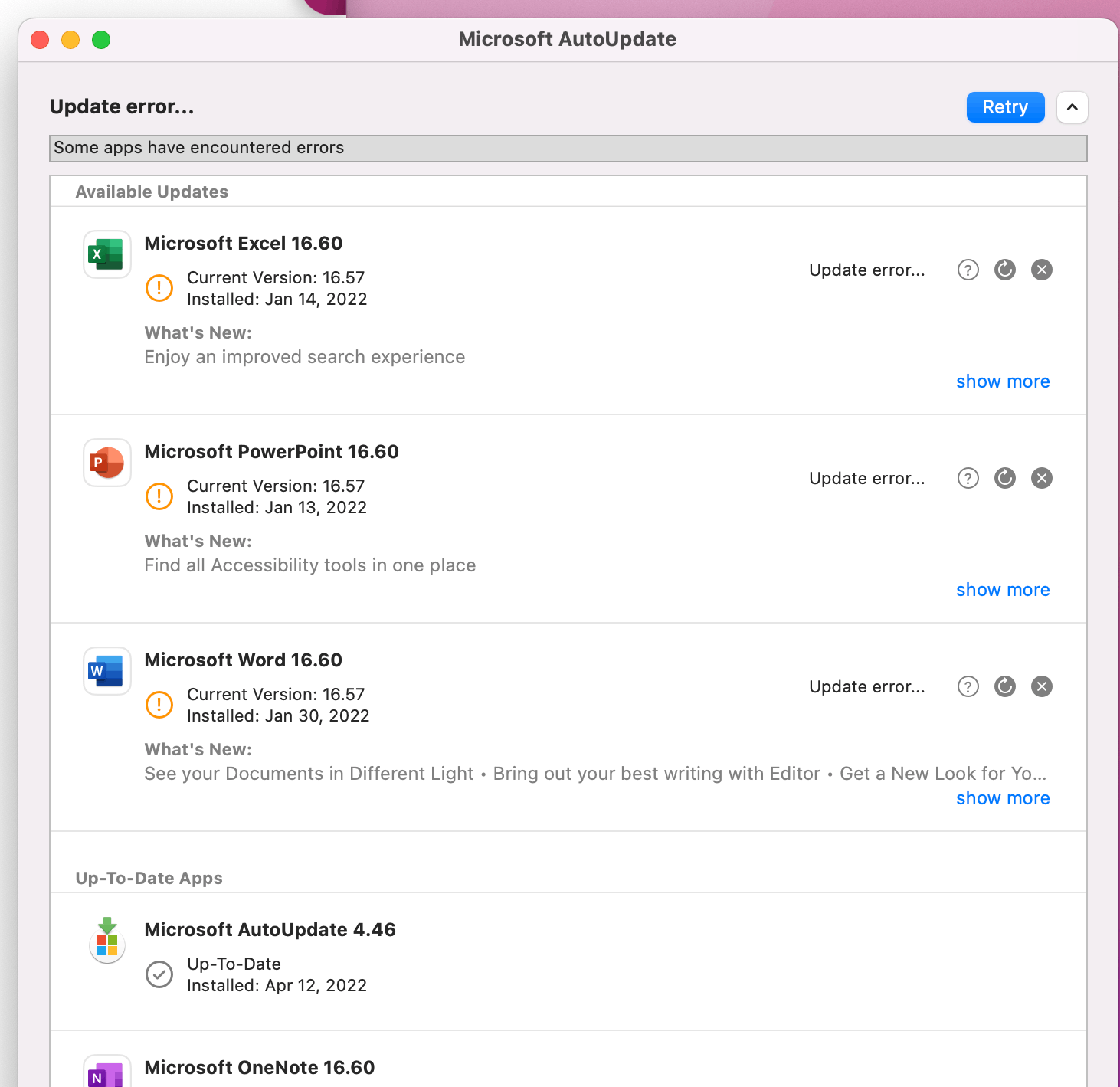The height and width of the screenshot is (1087, 1120).
Task: Click the Excel warning exclamation icon
Action: [x=159, y=288]
